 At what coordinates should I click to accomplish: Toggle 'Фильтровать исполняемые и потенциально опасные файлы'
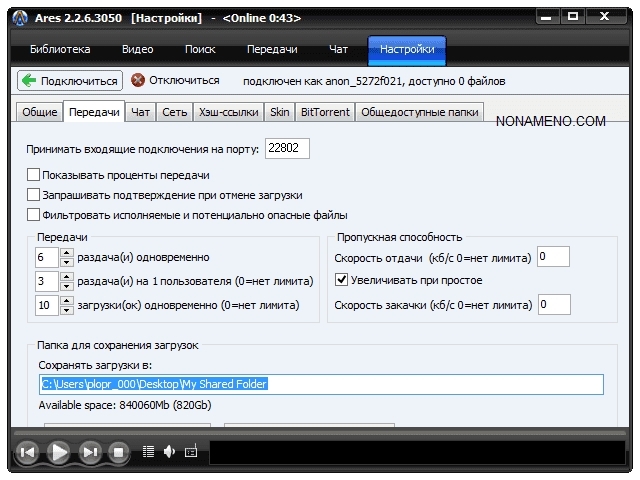(x=34, y=215)
